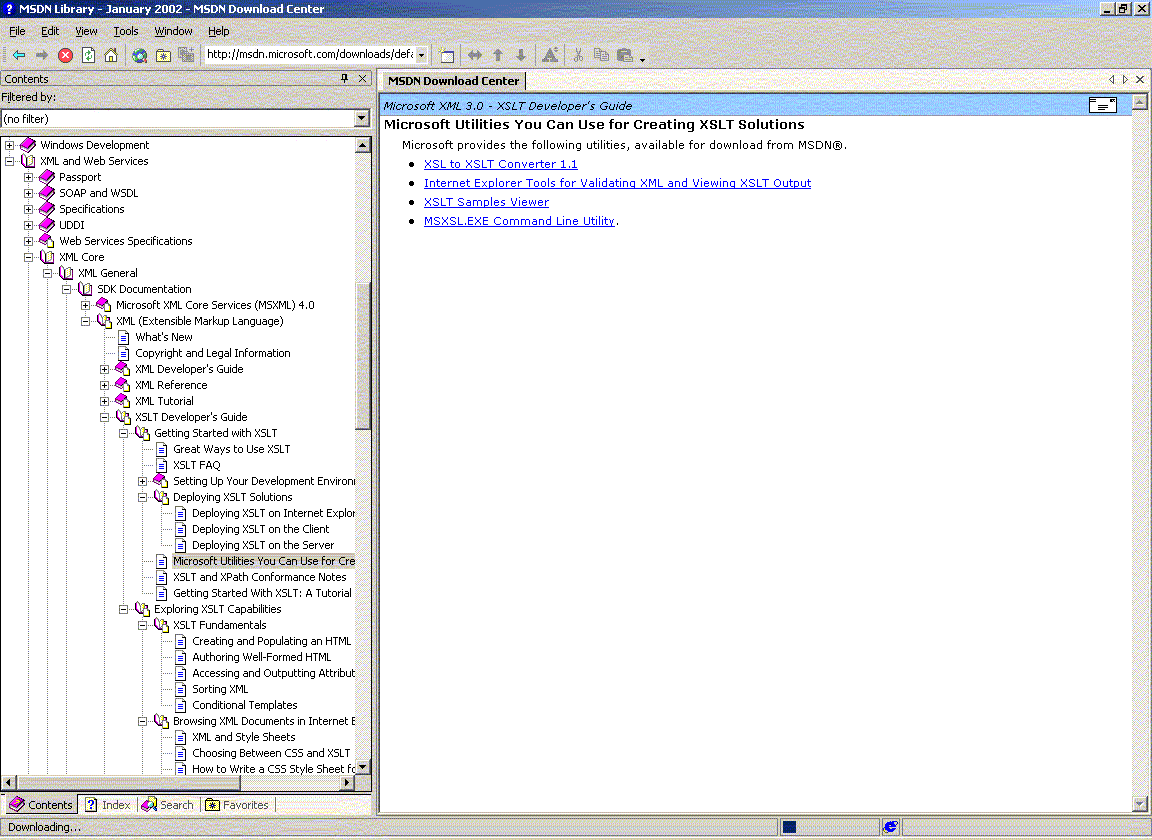Switch to the Search tab
The height and width of the screenshot is (840, 1152).
168,805
